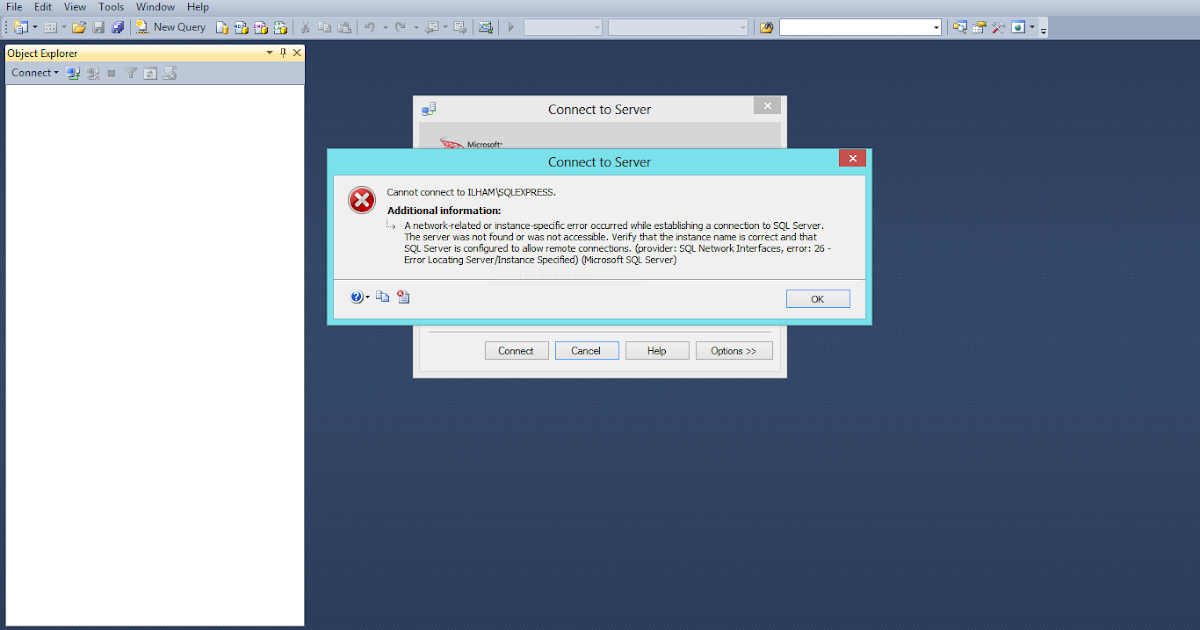Click the Connect button in the login dialog
This screenshot has height=630, width=1200.
click(x=516, y=351)
